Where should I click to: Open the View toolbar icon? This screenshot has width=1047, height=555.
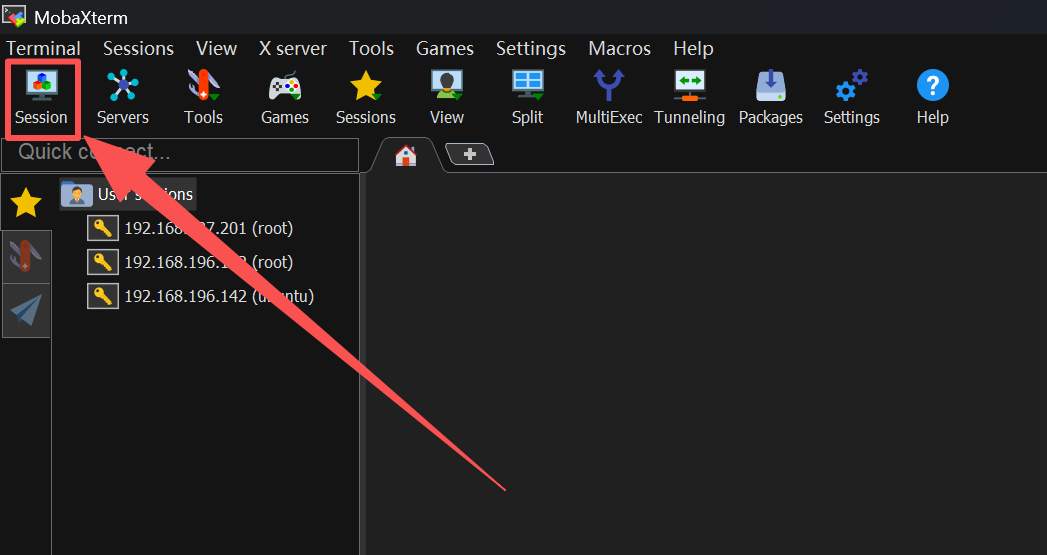[x=447, y=98]
